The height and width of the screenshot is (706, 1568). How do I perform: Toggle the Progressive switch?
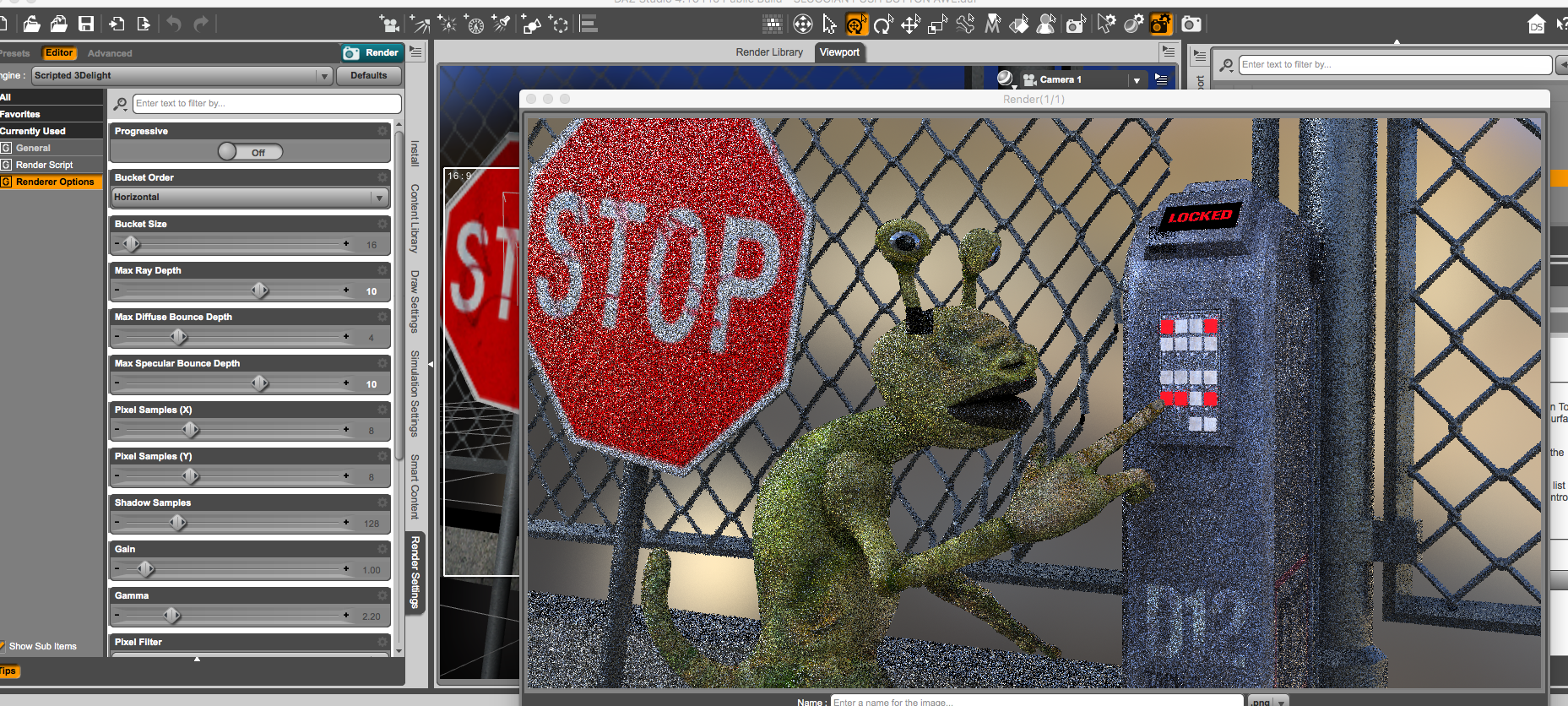pyautogui.click(x=250, y=152)
